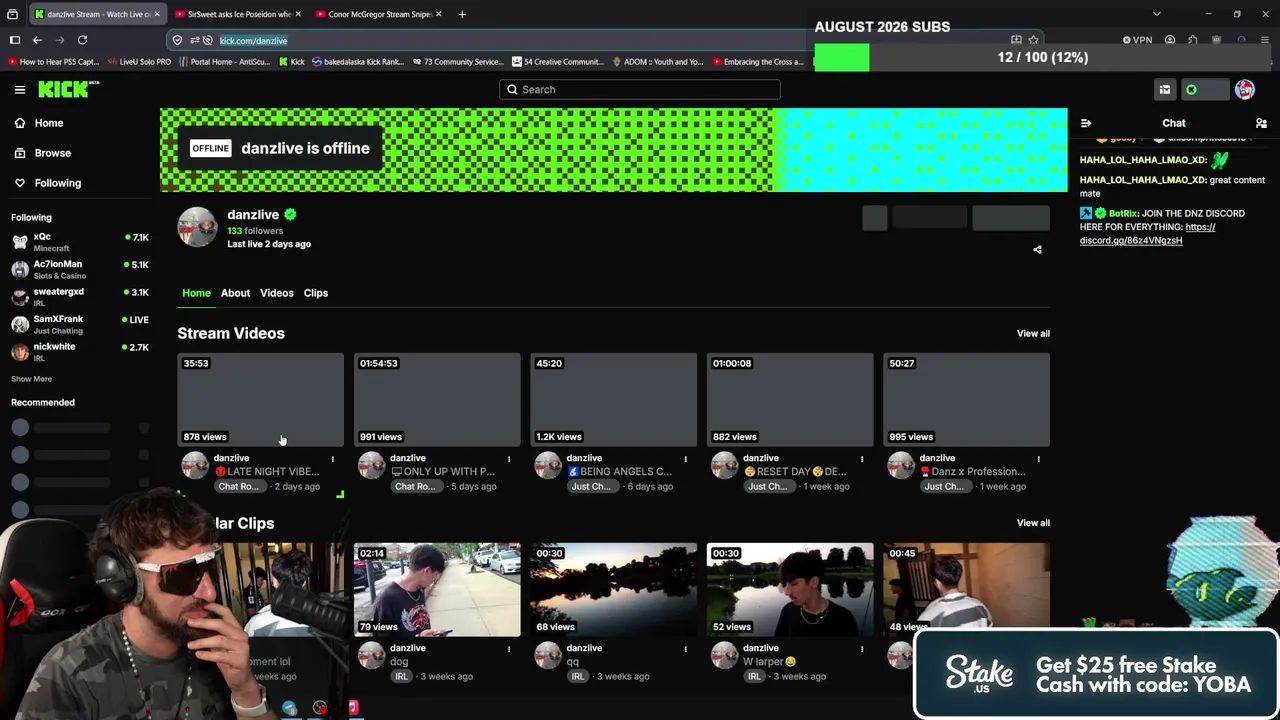Select the Clips channel tab

point(316,293)
